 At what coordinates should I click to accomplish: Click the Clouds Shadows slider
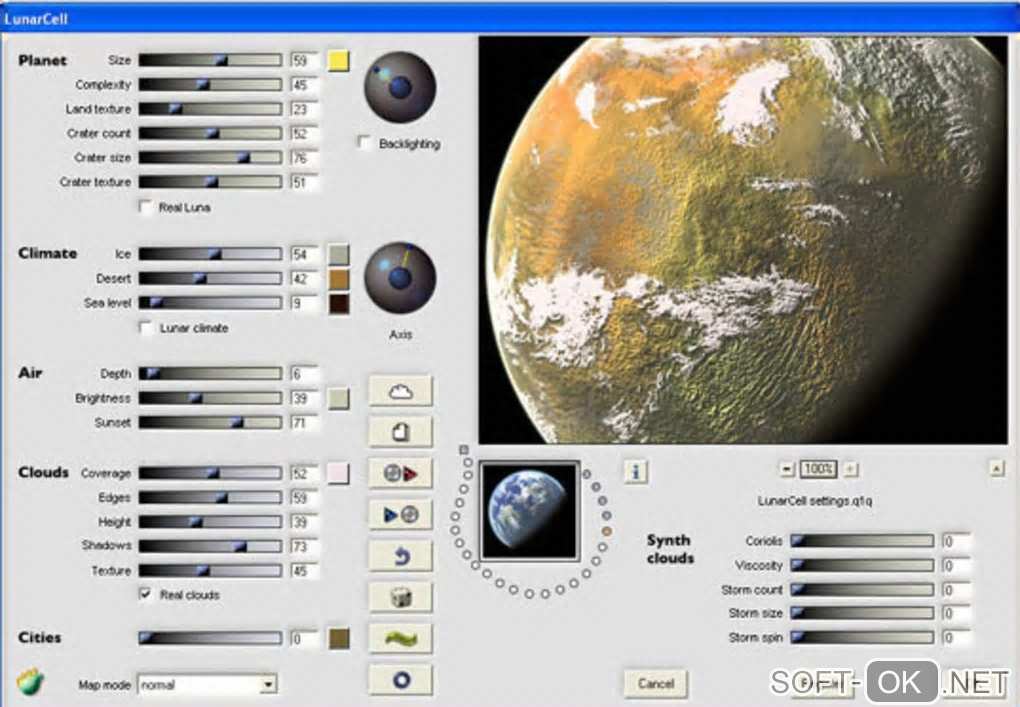[x=210, y=546]
